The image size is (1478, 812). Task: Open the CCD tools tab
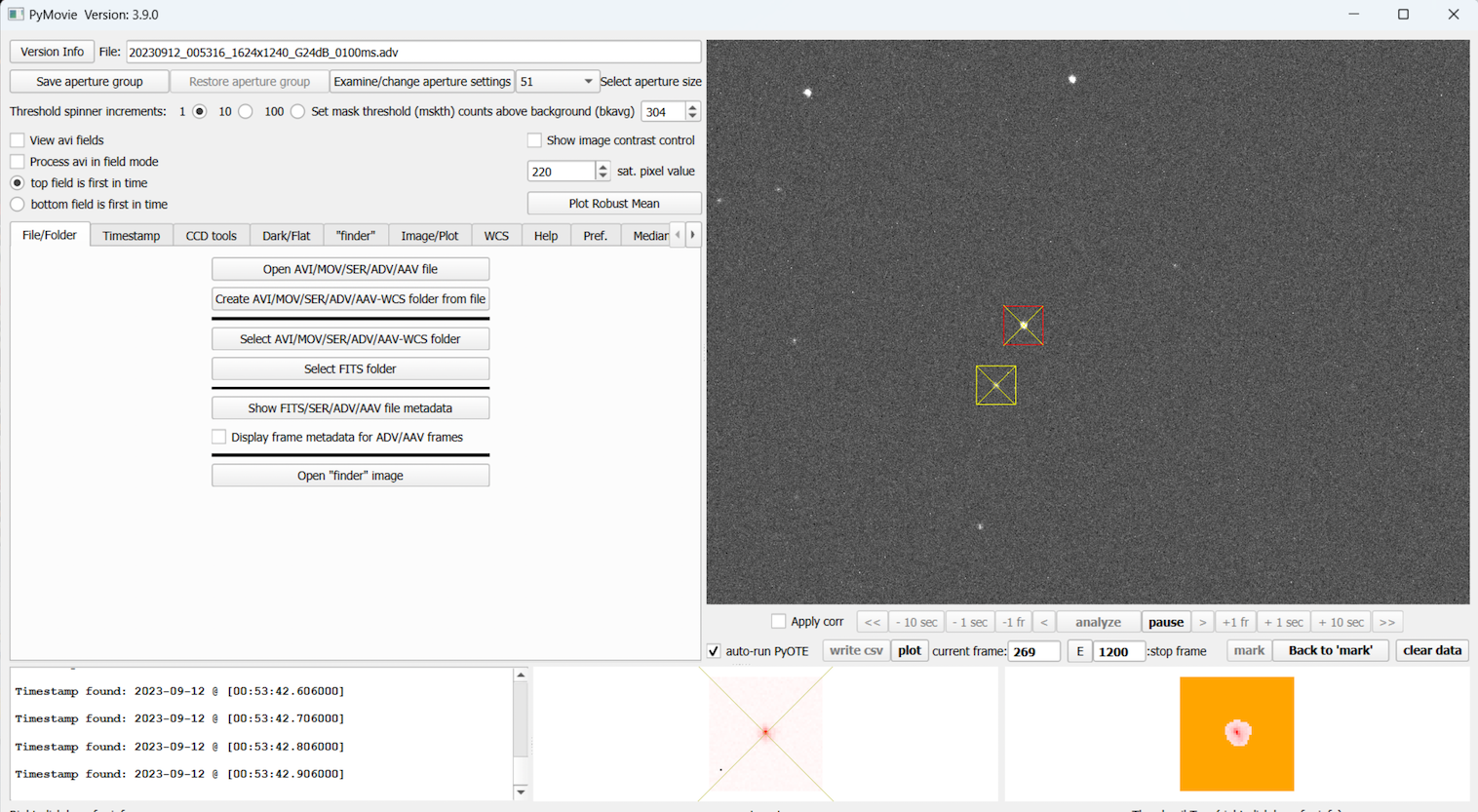tap(211, 236)
